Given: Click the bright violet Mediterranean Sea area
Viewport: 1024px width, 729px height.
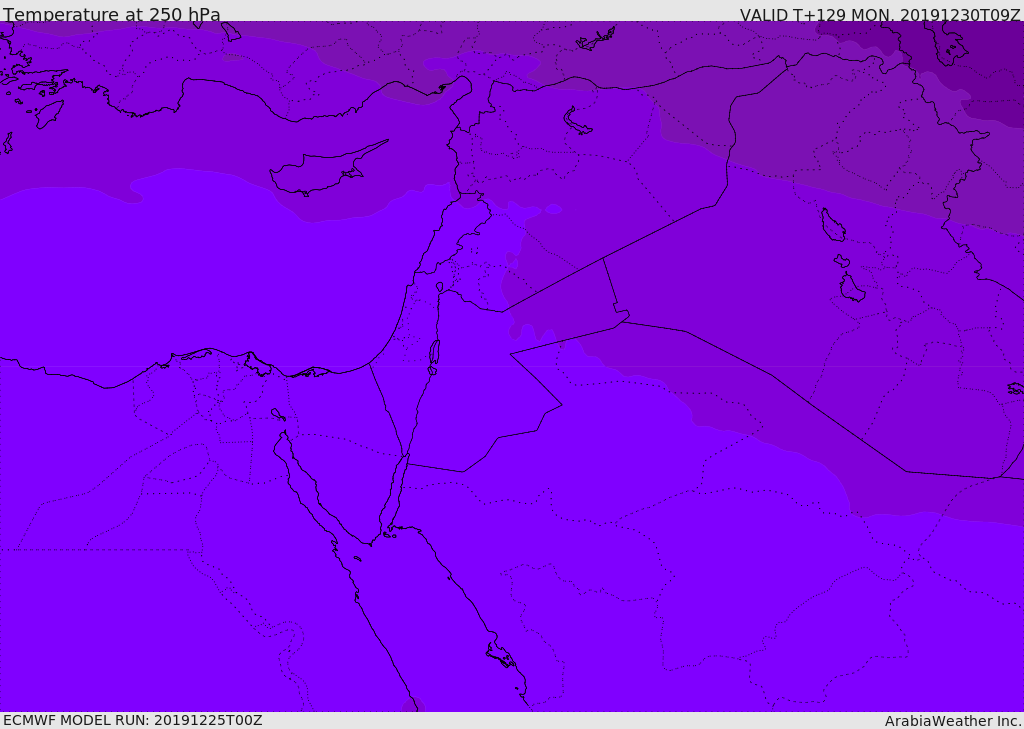Looking at the screenshot, I should tap(196, 274).
